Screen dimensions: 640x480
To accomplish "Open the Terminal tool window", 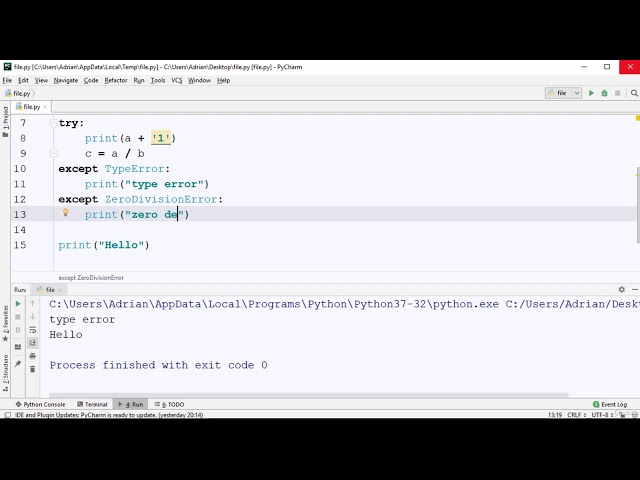I will point(92,404).
